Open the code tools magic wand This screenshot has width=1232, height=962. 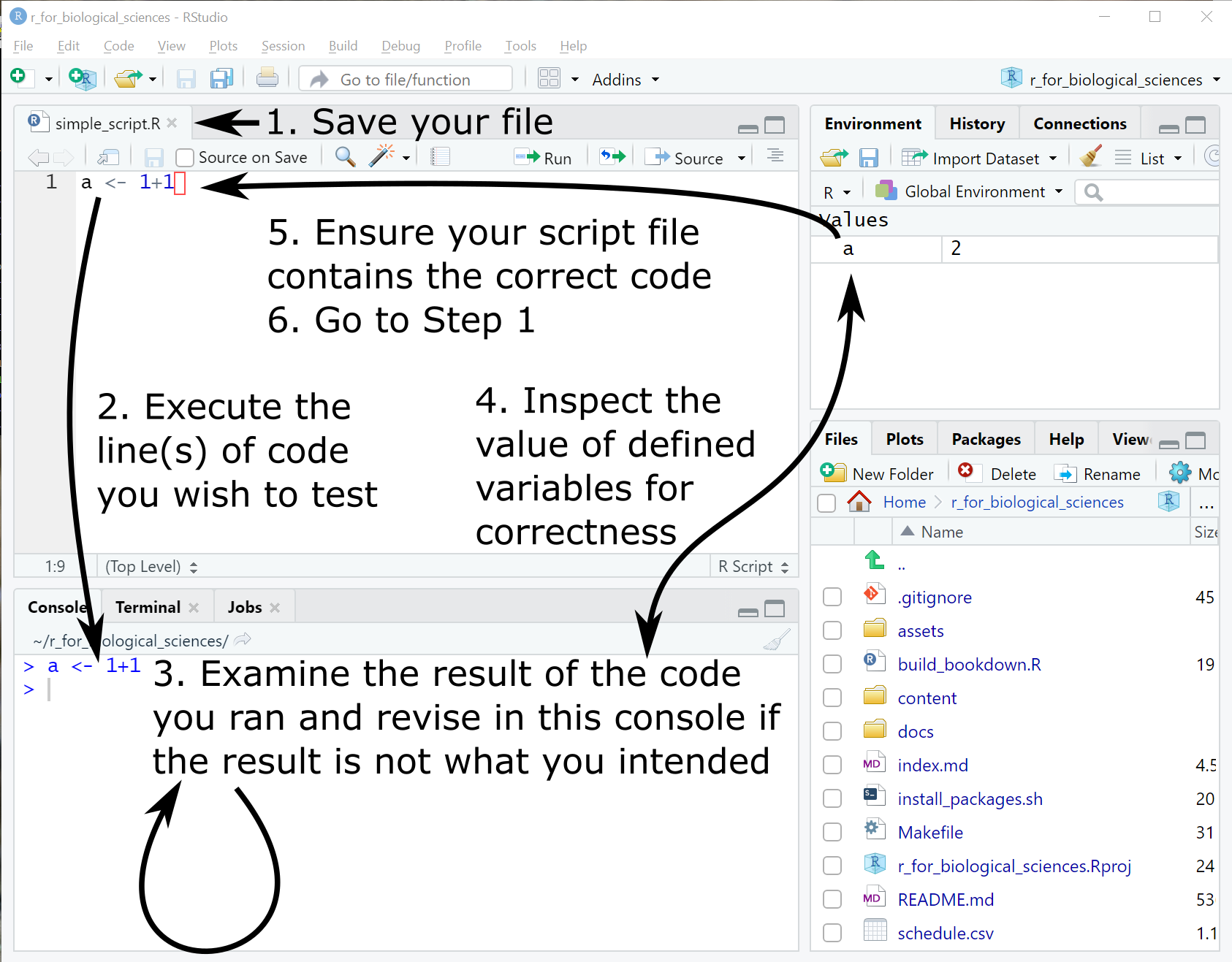381,157
